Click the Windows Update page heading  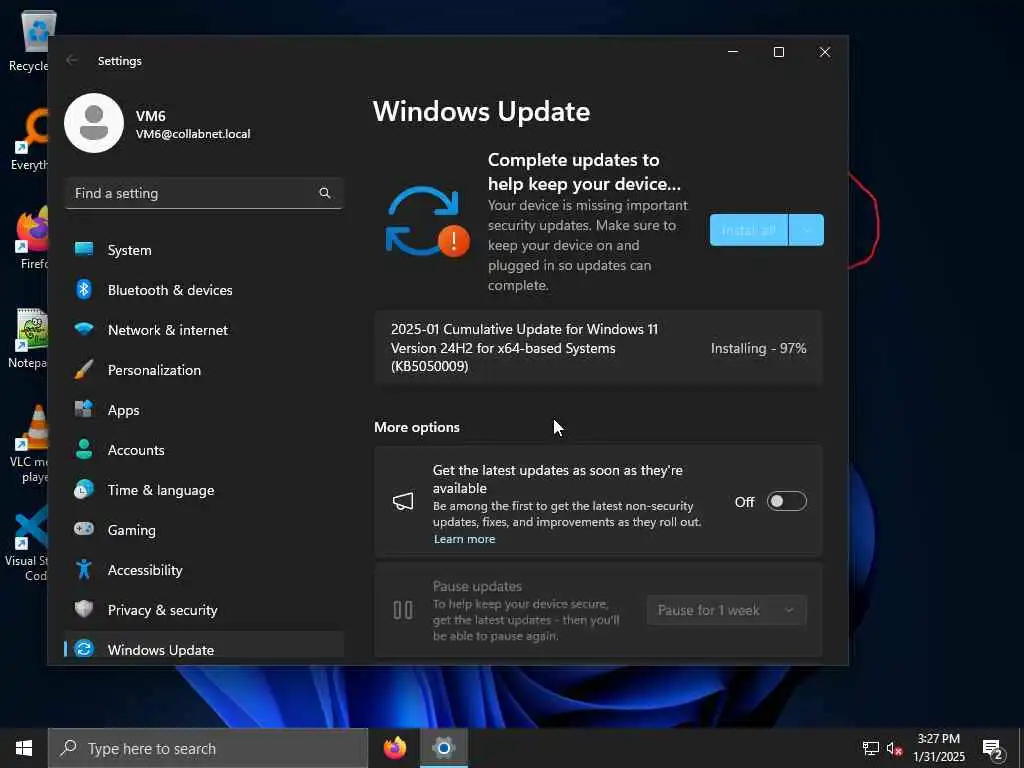point(481,111)
